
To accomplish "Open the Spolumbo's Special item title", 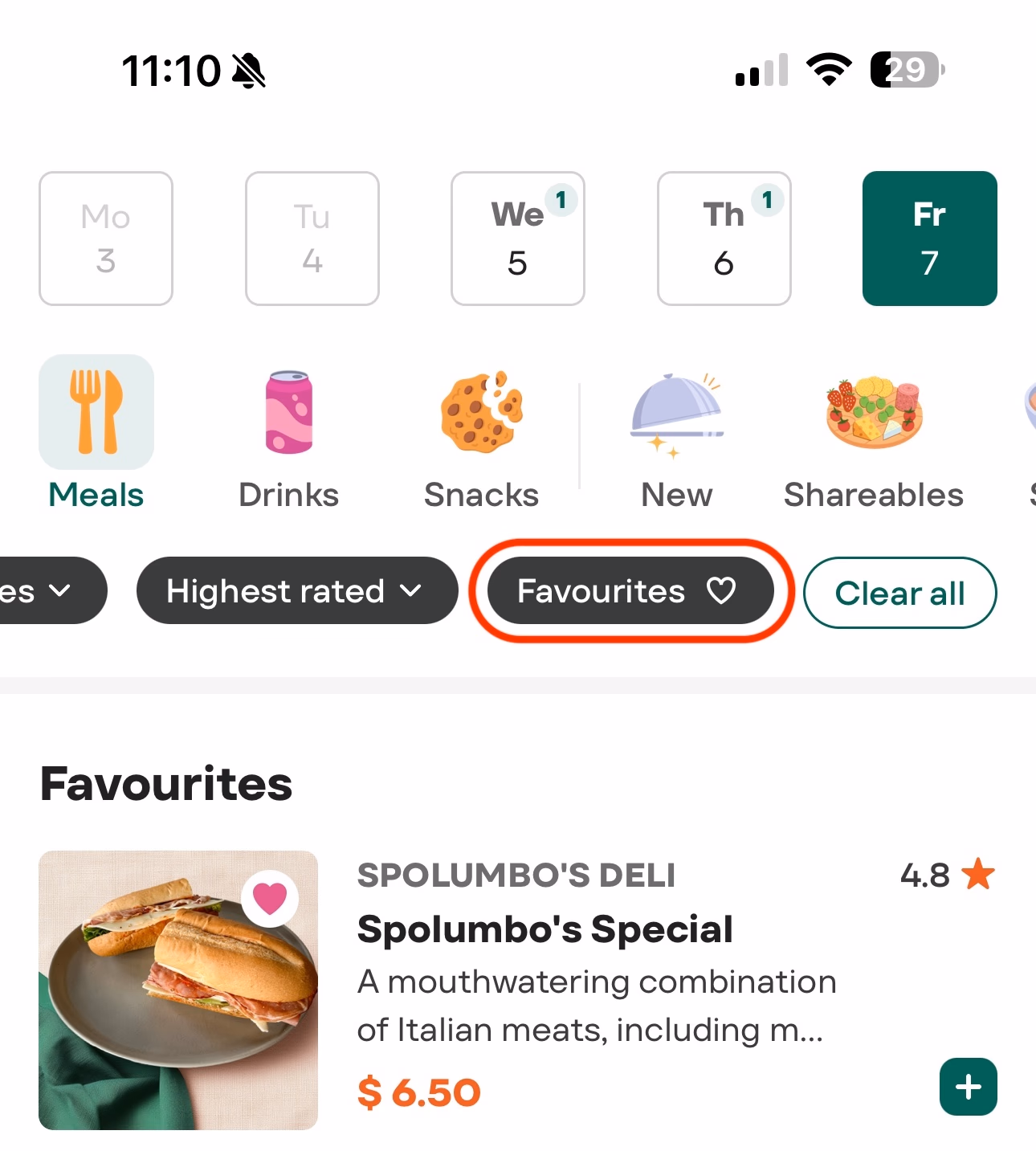I will point(545,929).
